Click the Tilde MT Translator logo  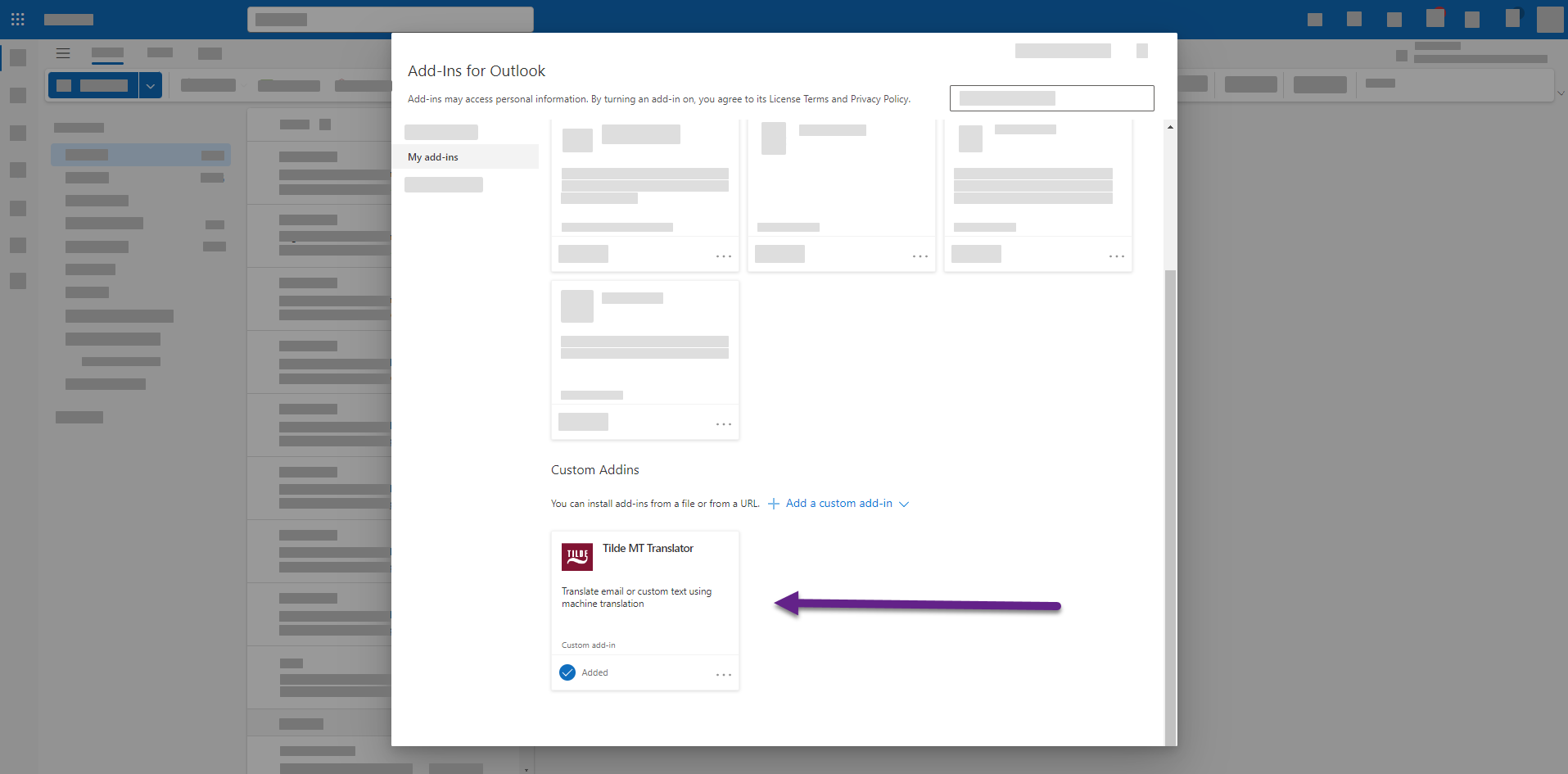577,557
